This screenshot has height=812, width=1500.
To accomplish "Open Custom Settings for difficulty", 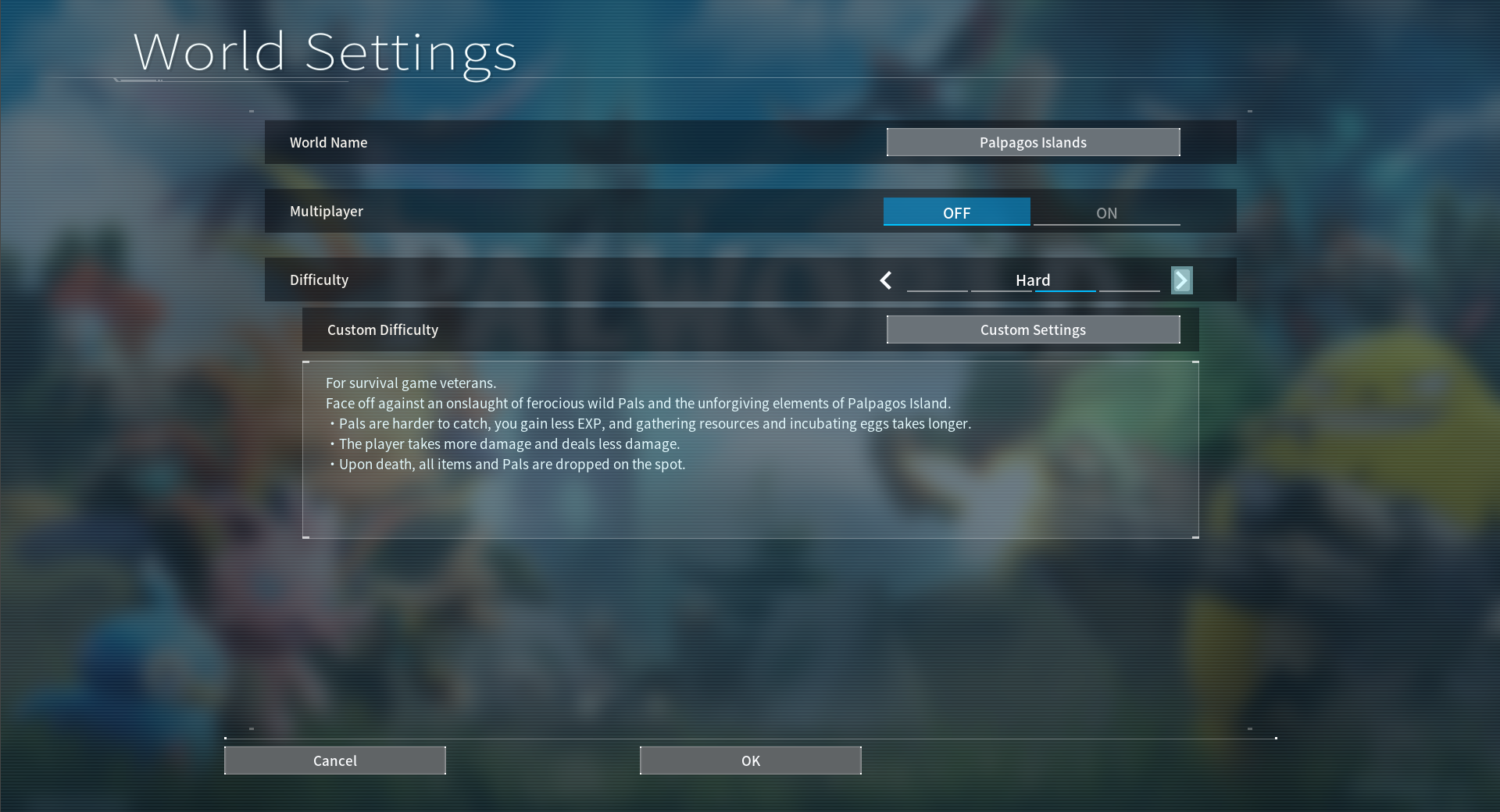I will tap(1033, 329).
